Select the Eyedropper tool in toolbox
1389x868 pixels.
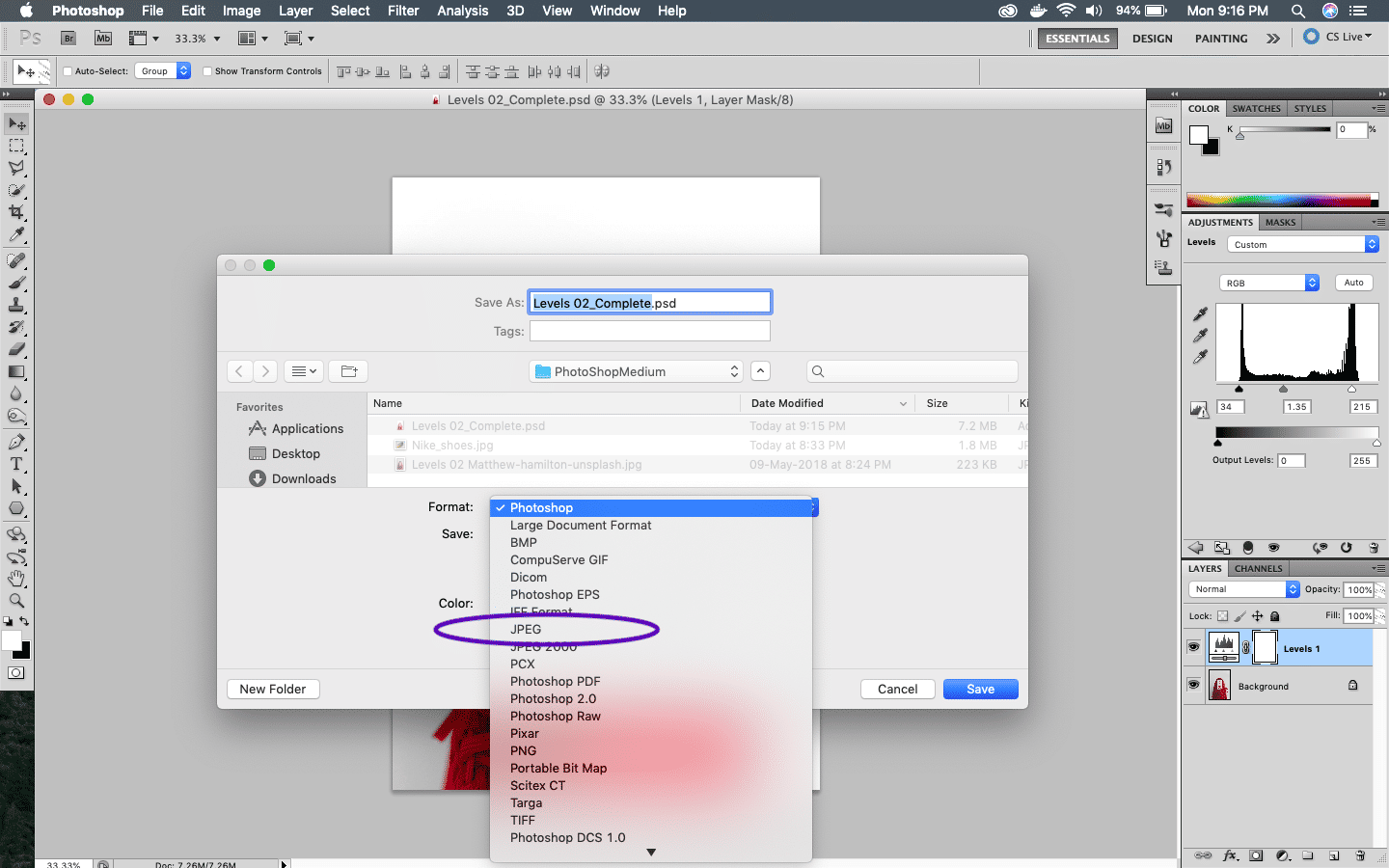[x=16, y=234]
